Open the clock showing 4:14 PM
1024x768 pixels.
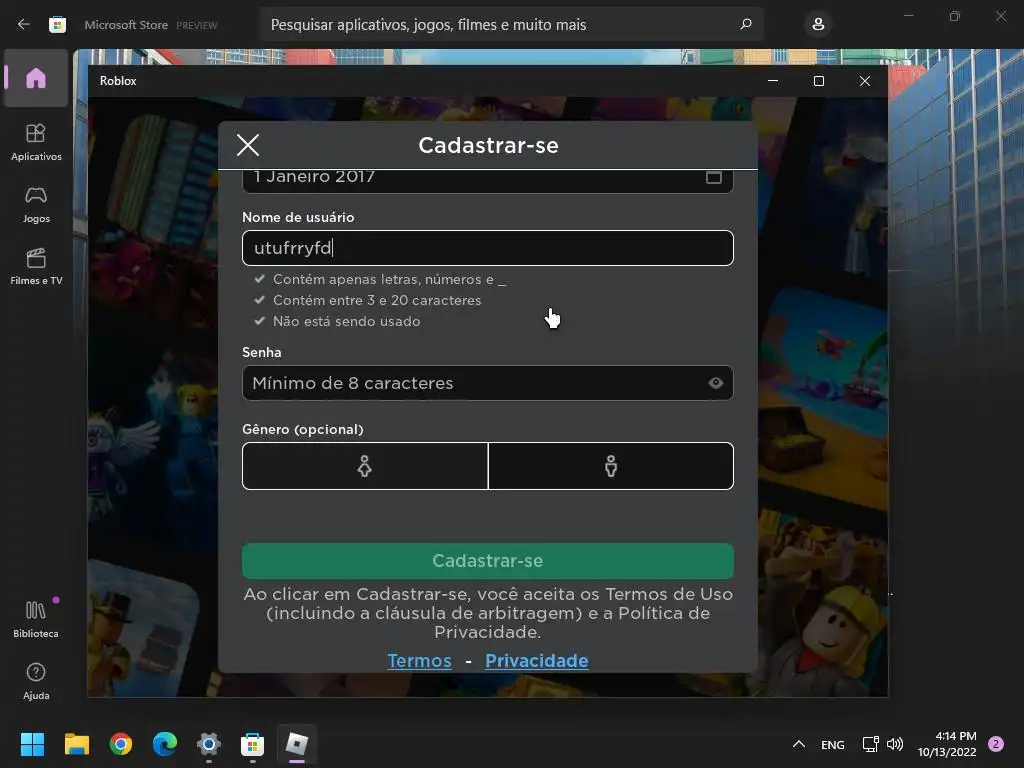[x=947, y=744]
